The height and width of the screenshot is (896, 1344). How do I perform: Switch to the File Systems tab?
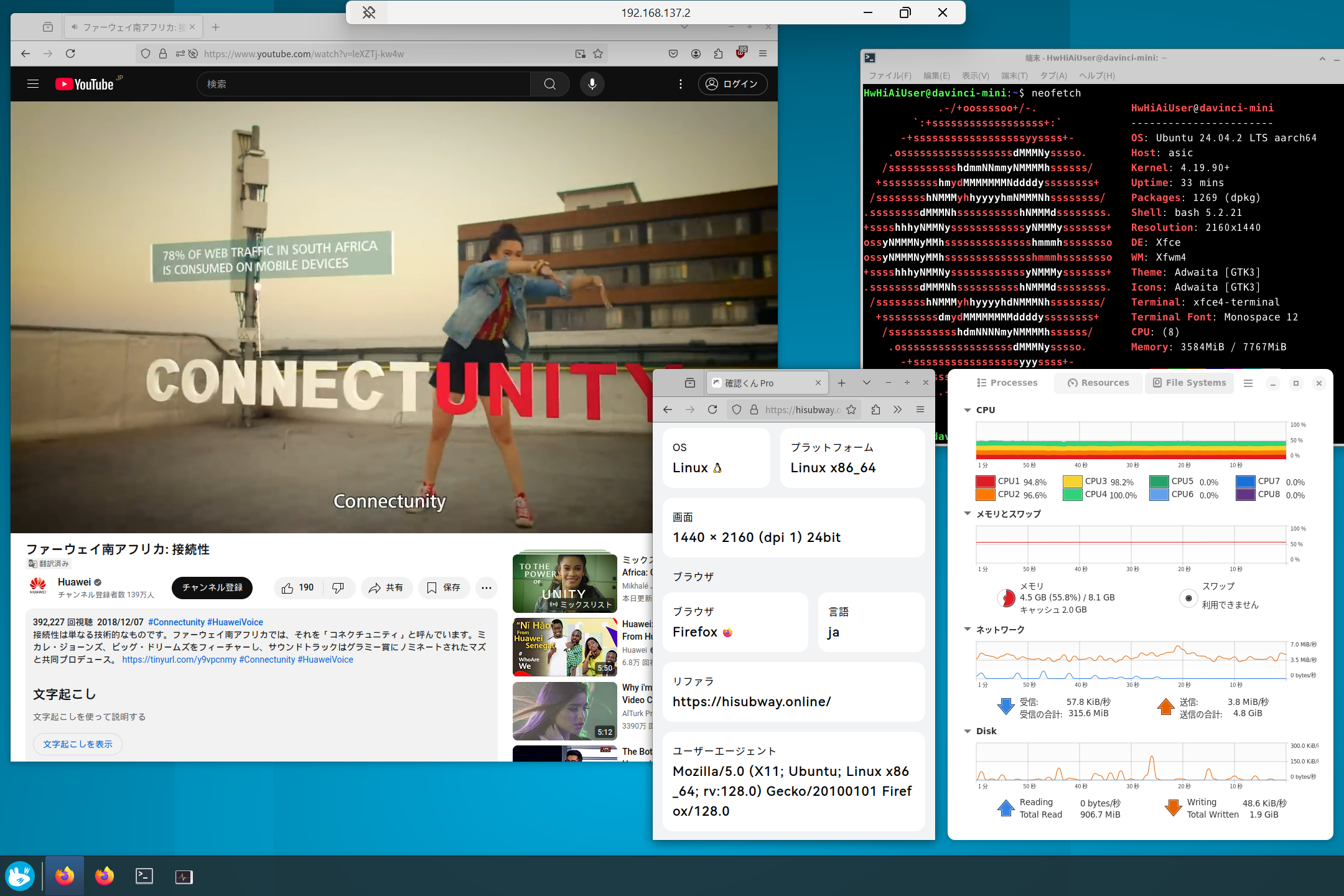1189,383
